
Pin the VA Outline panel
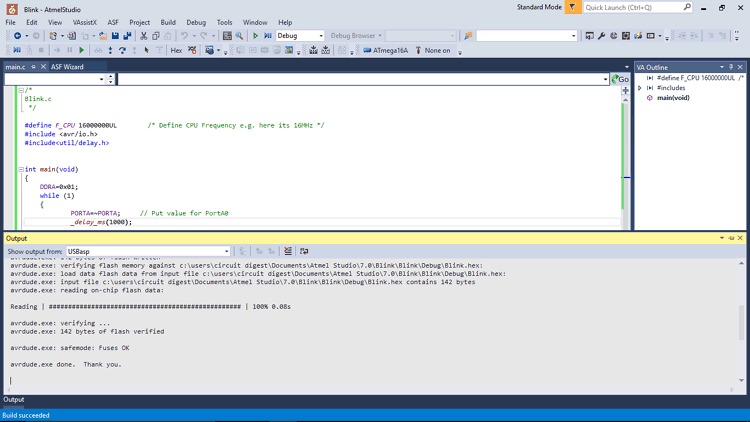pos(731,67)
